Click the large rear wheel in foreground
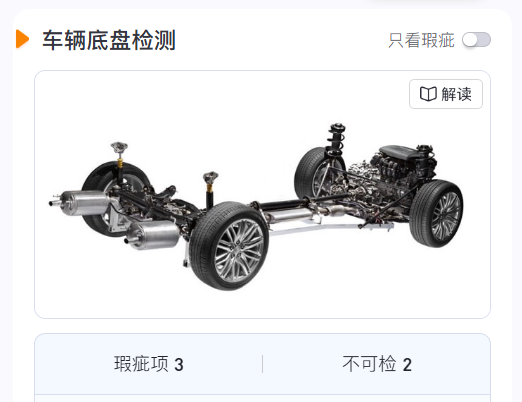 click(x=230, y=246)
